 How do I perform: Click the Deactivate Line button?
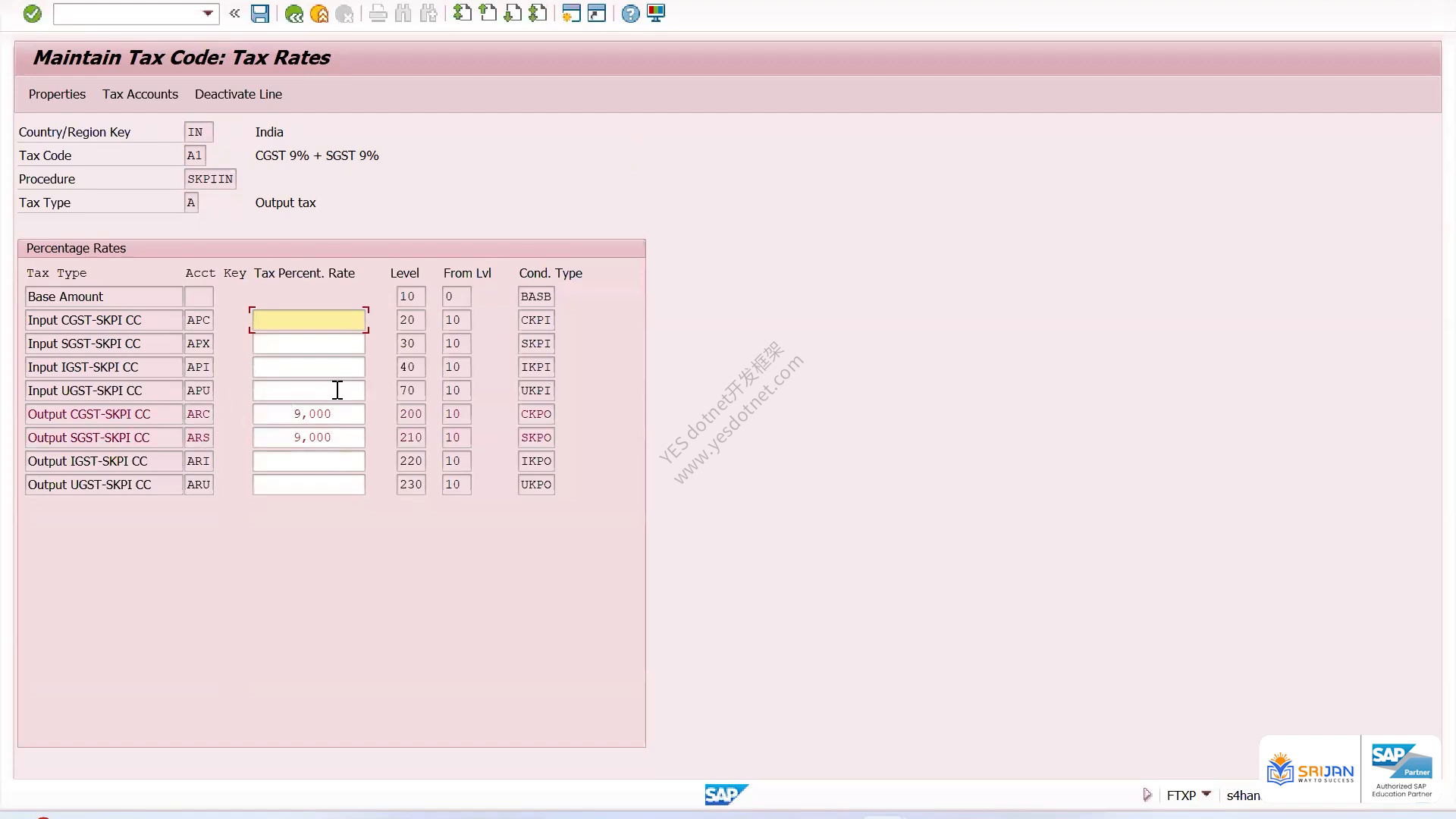point(238,94)
